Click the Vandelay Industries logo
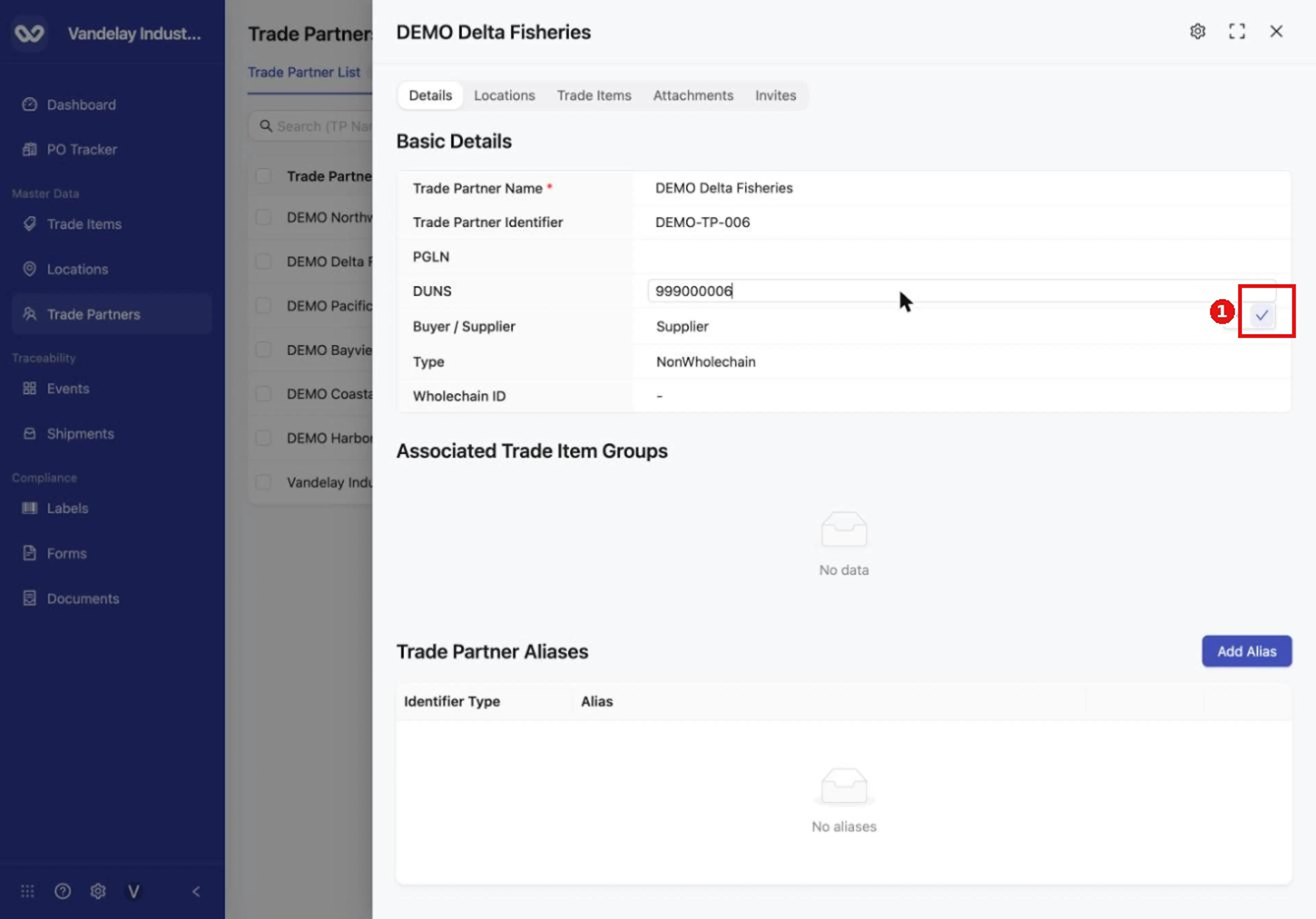The height and width of the screenshot is (919, 1316). [x=29, y=34]
